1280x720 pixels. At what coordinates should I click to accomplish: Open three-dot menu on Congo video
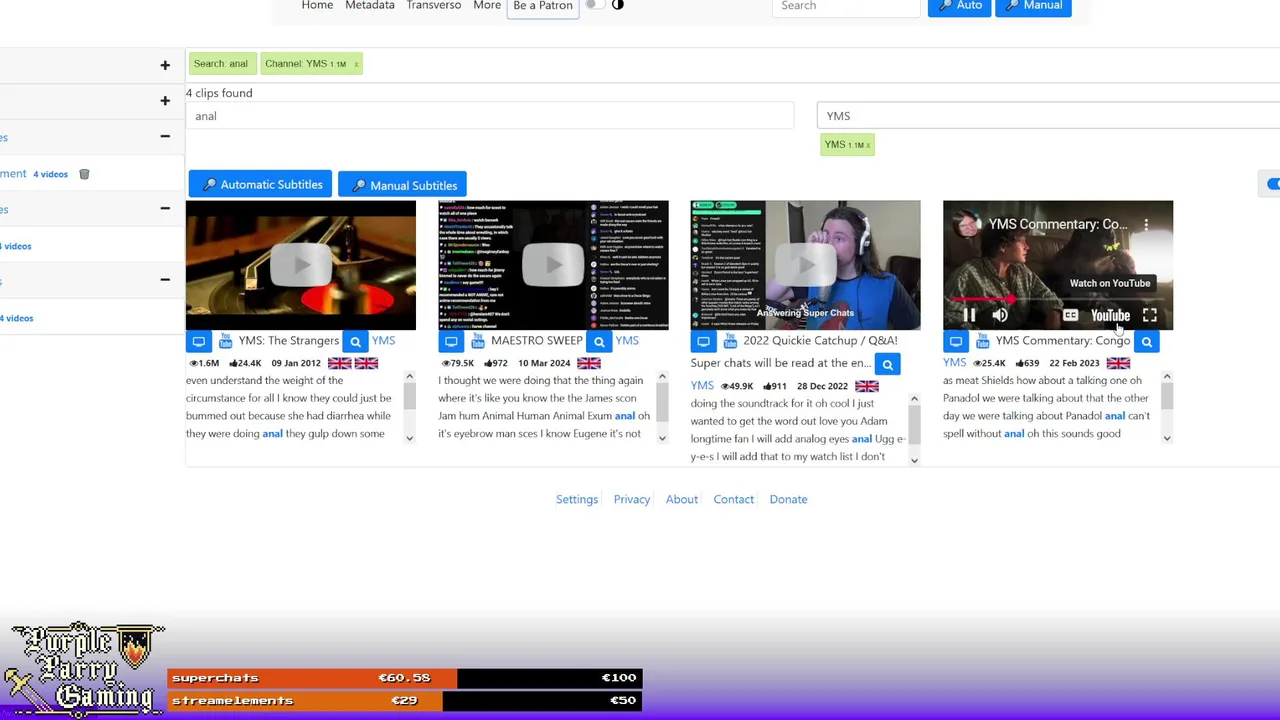click(x=1146, y=224)
